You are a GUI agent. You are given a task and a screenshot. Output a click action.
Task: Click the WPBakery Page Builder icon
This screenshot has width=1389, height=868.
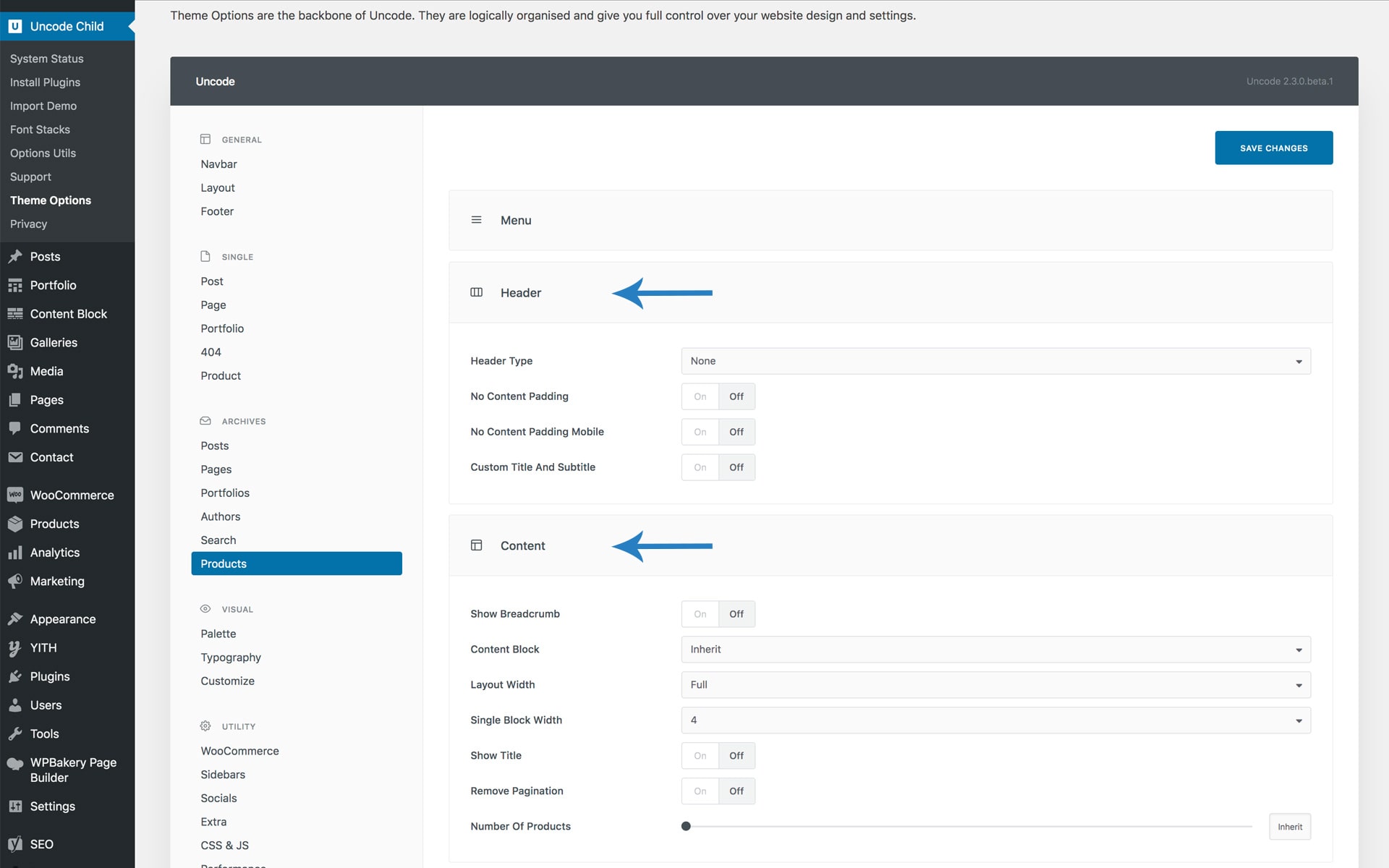click(14, 764)
